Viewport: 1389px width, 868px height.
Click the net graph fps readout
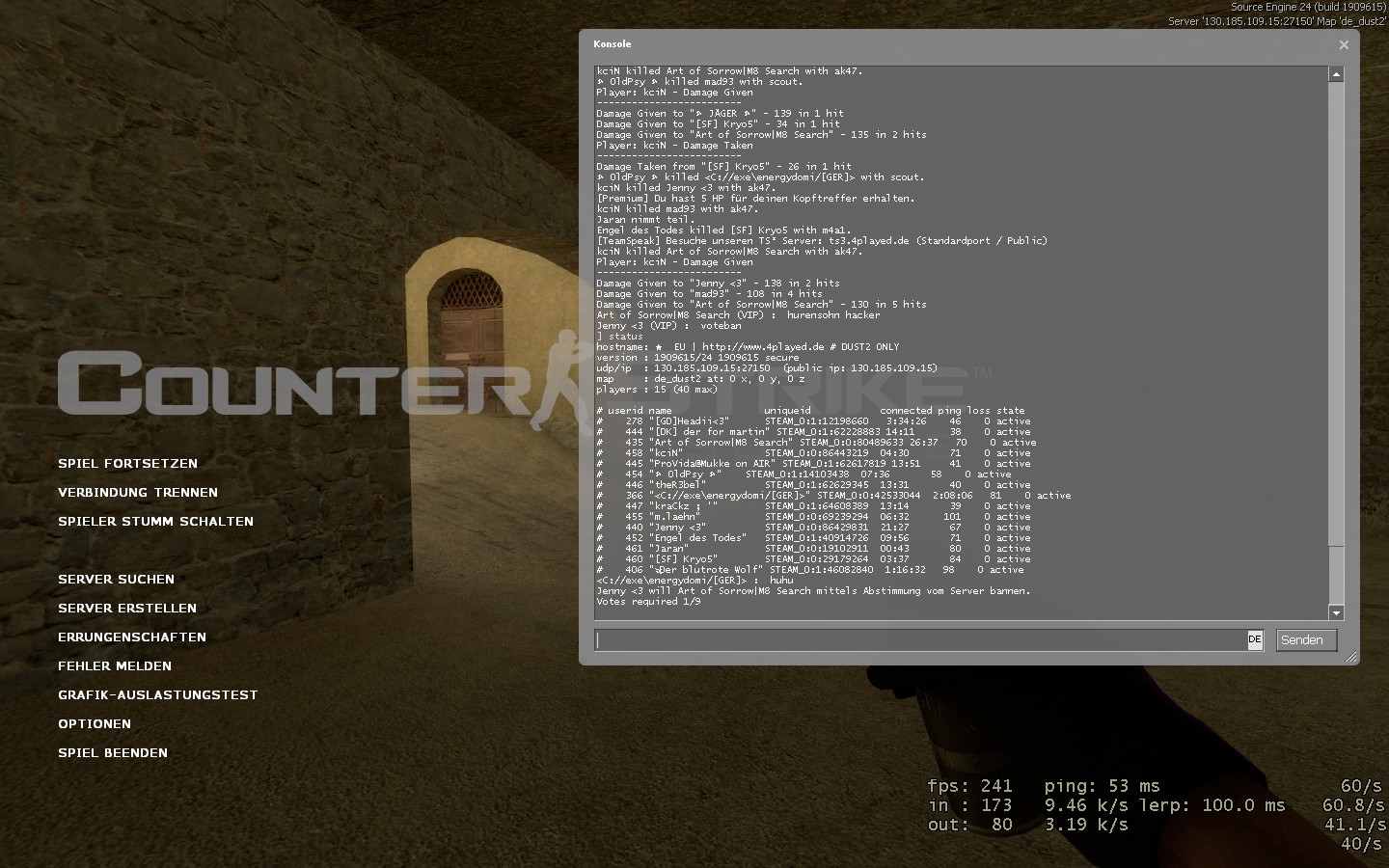pos(969,786)
